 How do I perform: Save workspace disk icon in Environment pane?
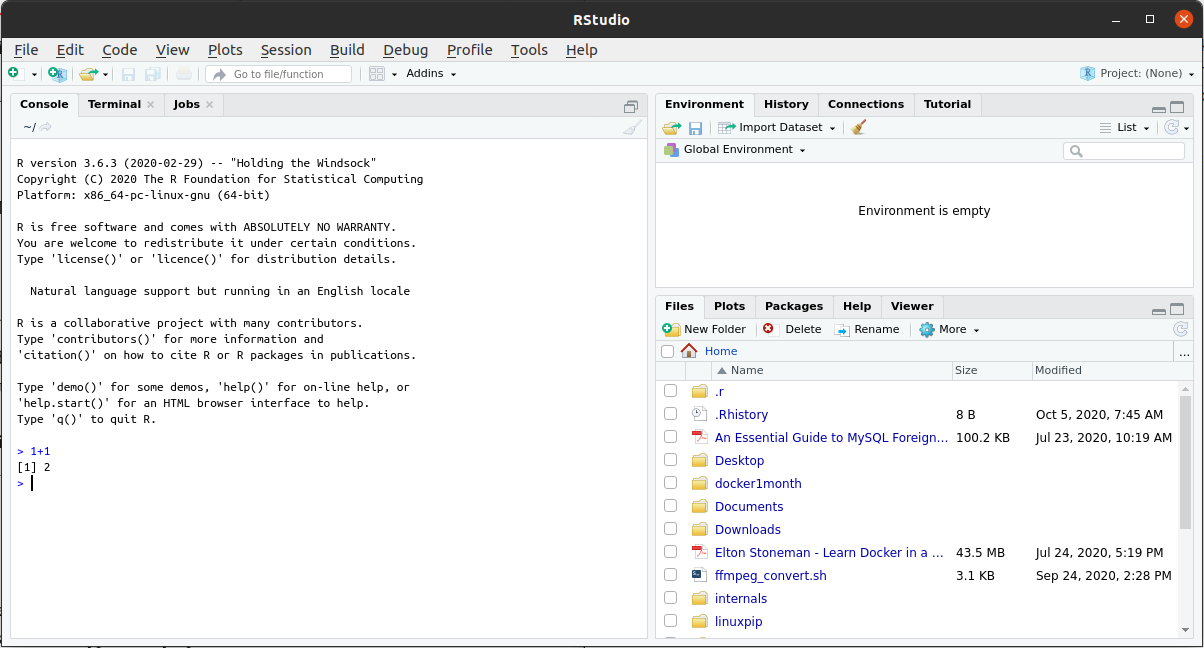[695, 128]
